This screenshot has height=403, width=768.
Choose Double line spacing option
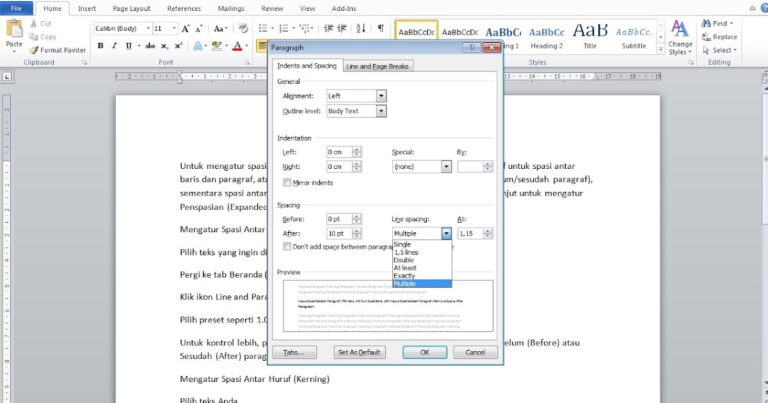coord(422,260)
